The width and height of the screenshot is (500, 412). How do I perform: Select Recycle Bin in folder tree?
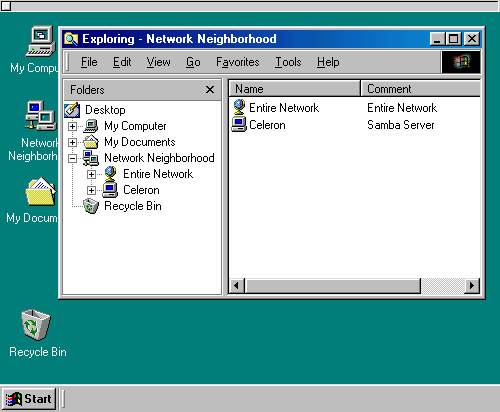(x=133, y=206)
